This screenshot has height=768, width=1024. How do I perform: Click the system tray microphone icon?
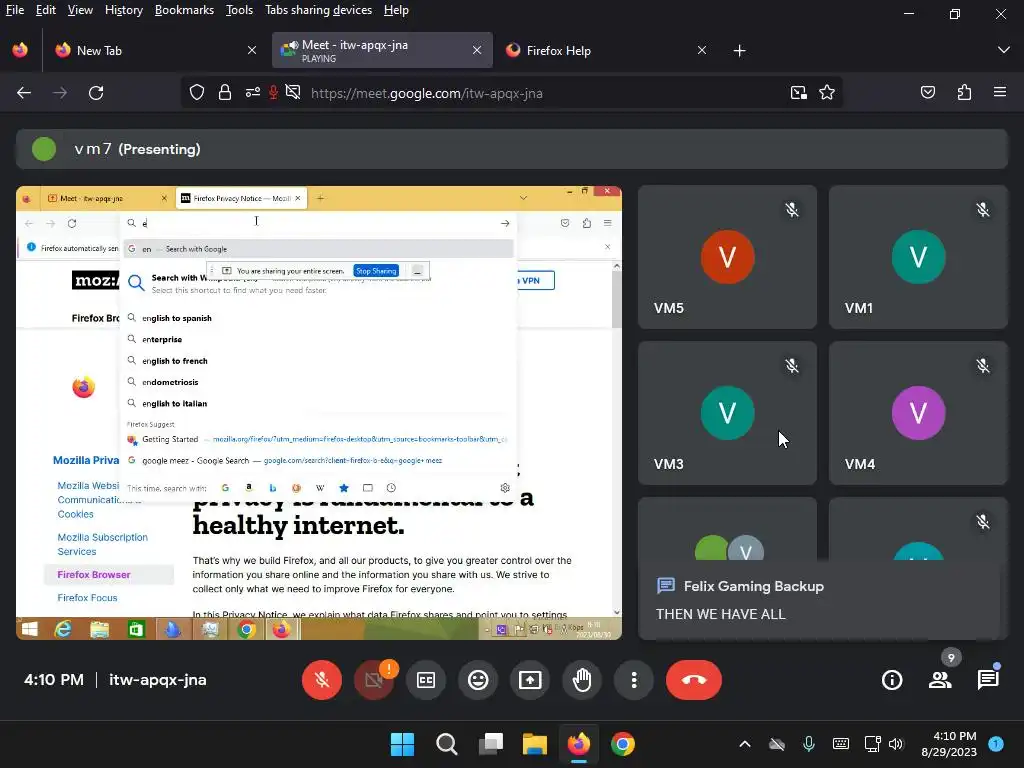coord(808,744)
